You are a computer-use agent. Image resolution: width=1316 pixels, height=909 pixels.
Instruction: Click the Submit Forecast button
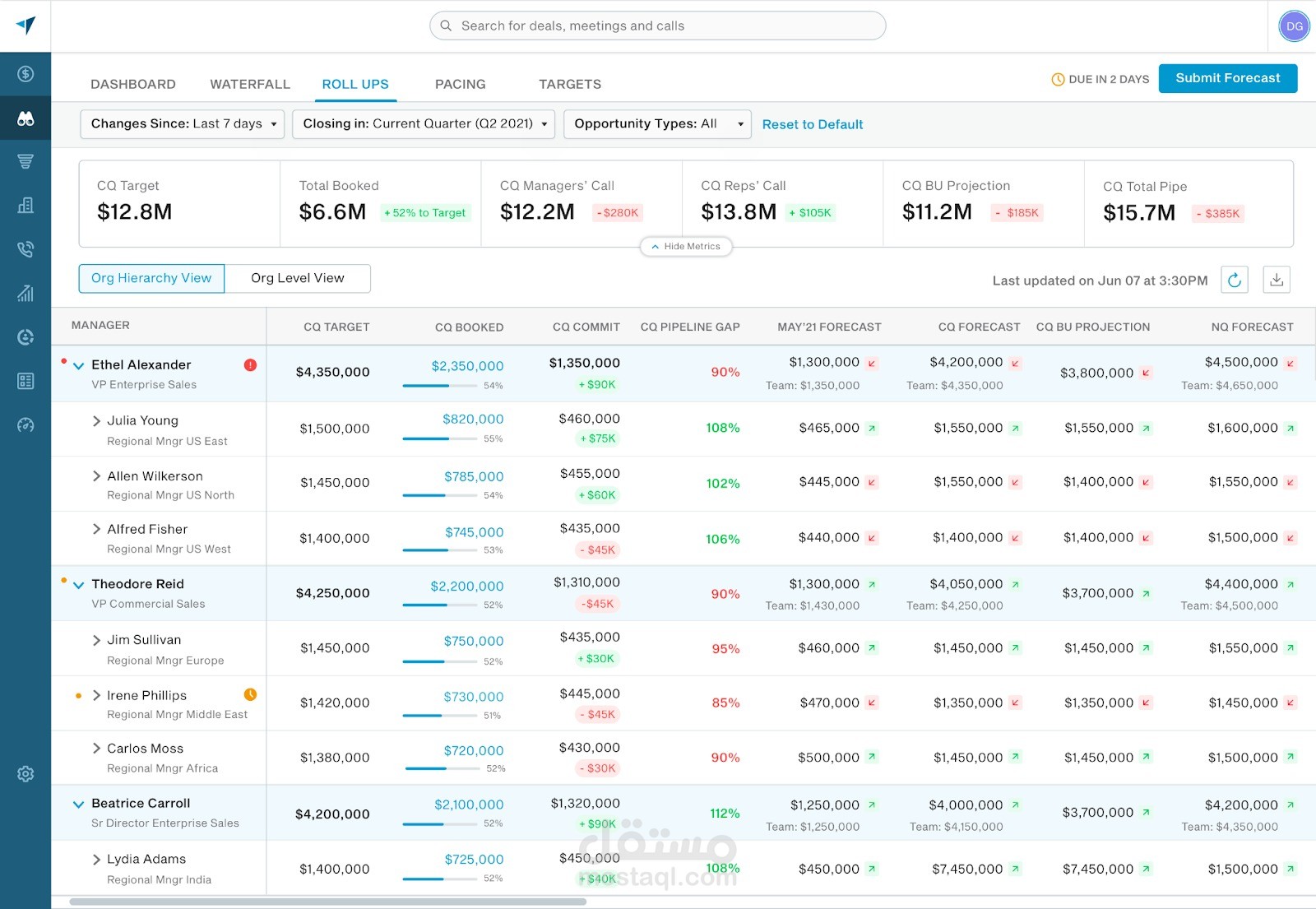pos(1228,78)
